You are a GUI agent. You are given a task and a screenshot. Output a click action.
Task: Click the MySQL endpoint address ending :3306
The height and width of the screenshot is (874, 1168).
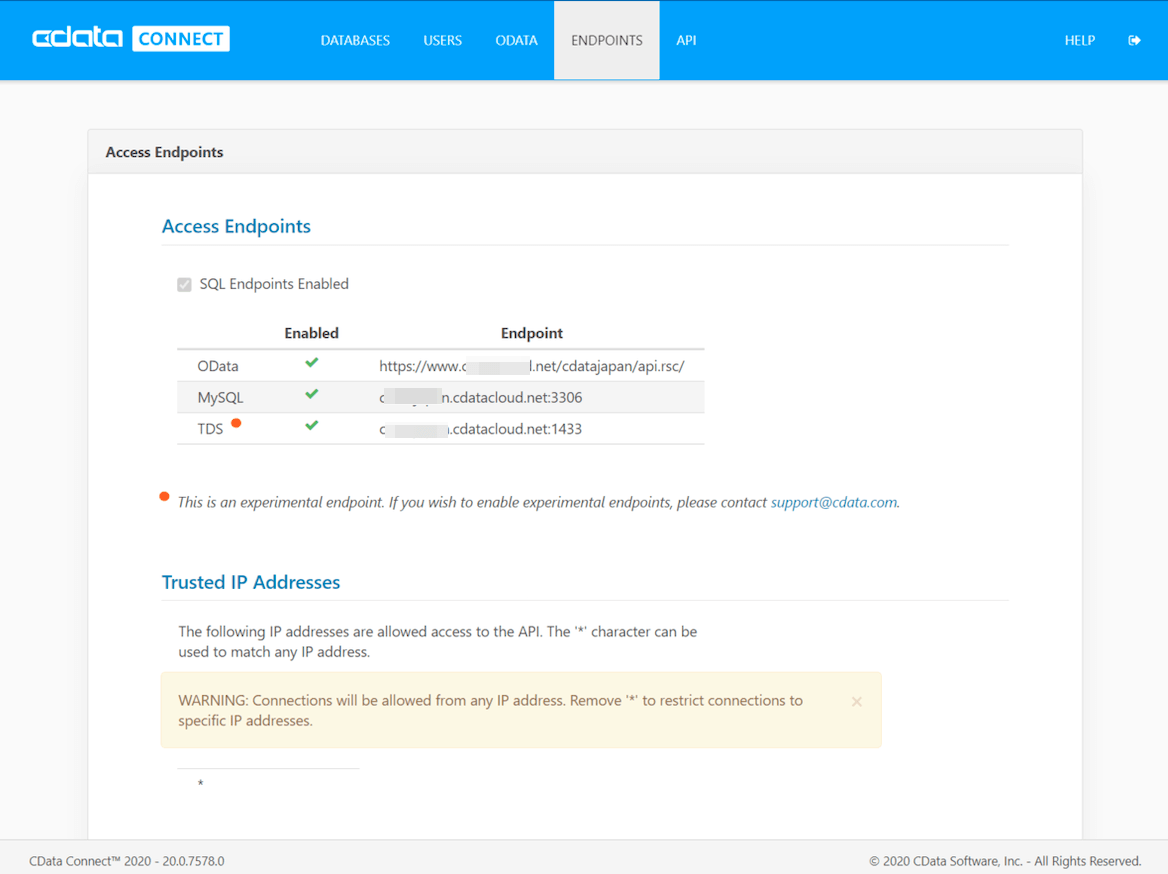(480, 397)
